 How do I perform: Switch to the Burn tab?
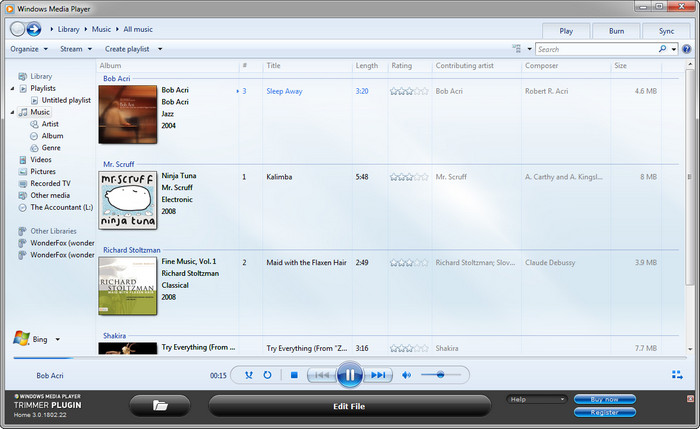tap(617, 31)
